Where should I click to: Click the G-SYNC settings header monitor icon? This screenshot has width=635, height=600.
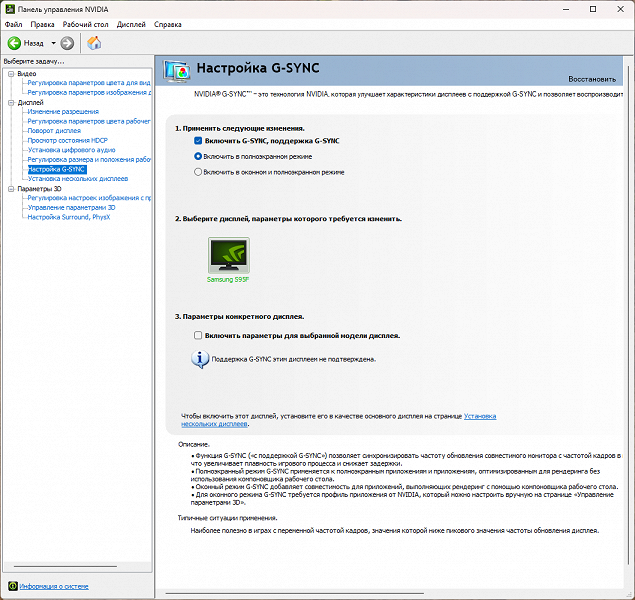coord(177,71)
